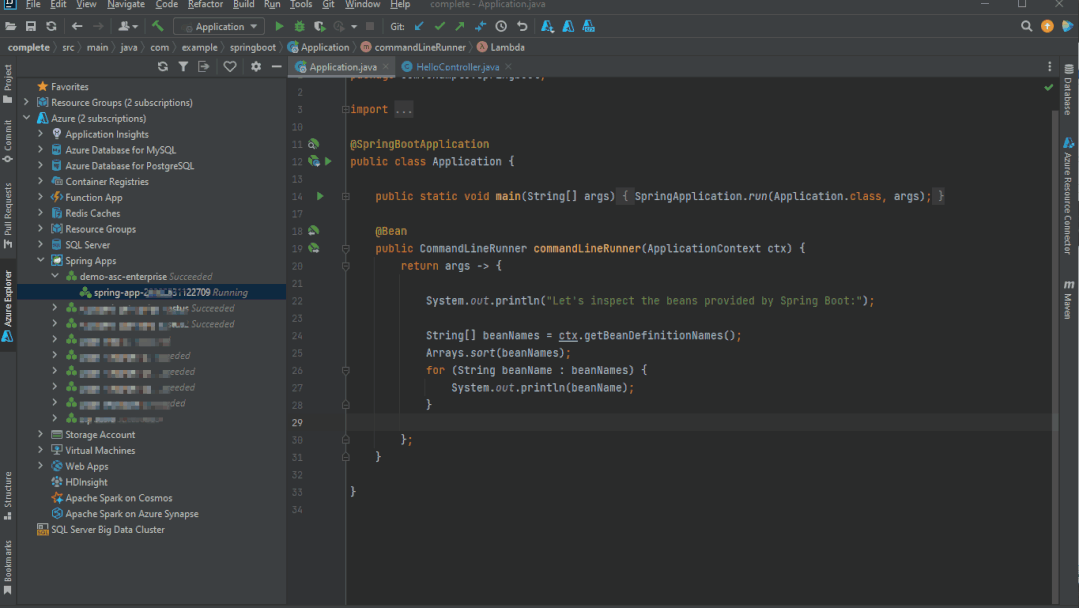Click the Azure Explorer sign-out icon
The height and width of the screenshot is (608, 1079).
(203, 66)
